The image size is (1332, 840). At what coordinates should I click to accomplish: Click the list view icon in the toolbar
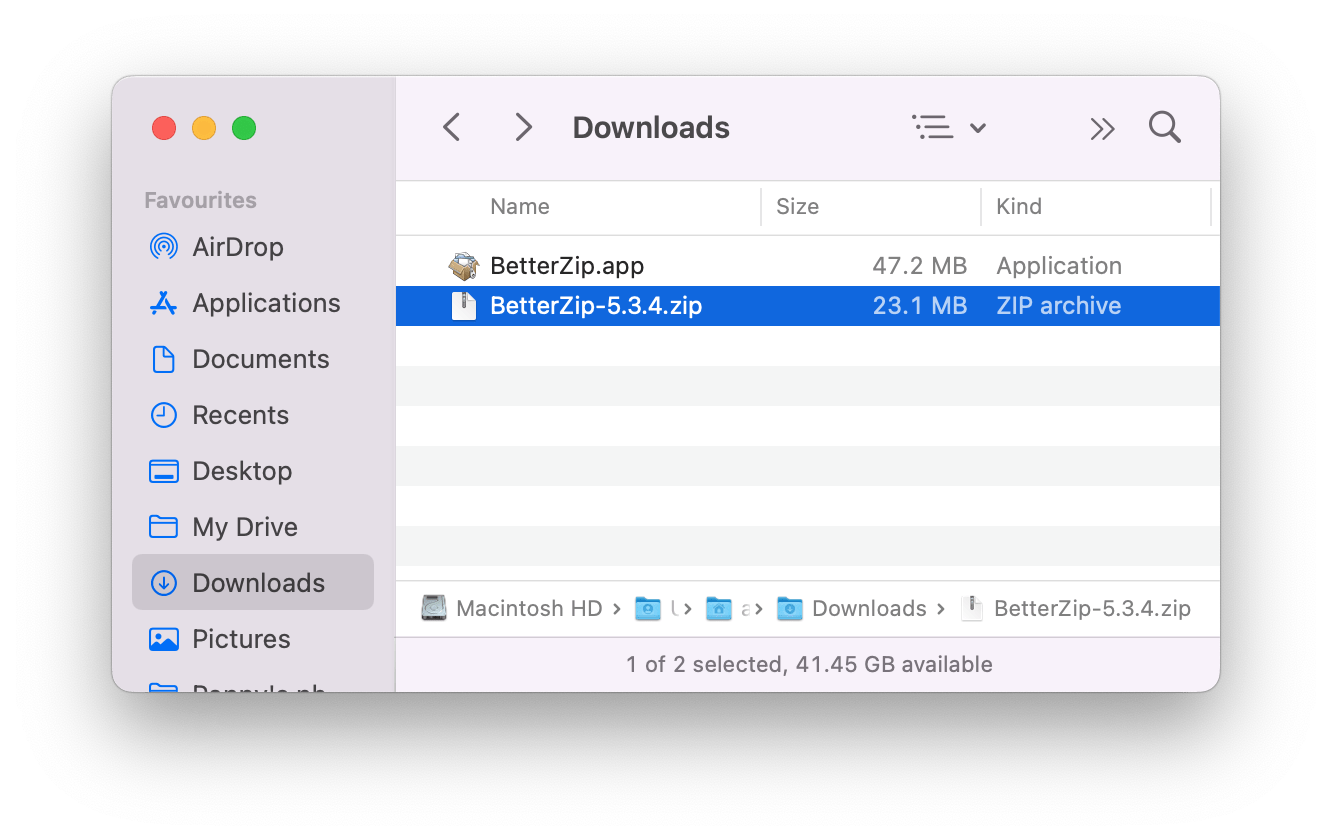click(931, 127)
